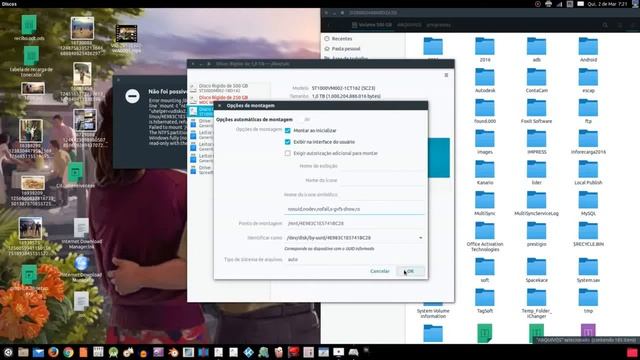Open the Discos window hamburger menu
Screen dimensions: 640x360
tap(446, 75)
